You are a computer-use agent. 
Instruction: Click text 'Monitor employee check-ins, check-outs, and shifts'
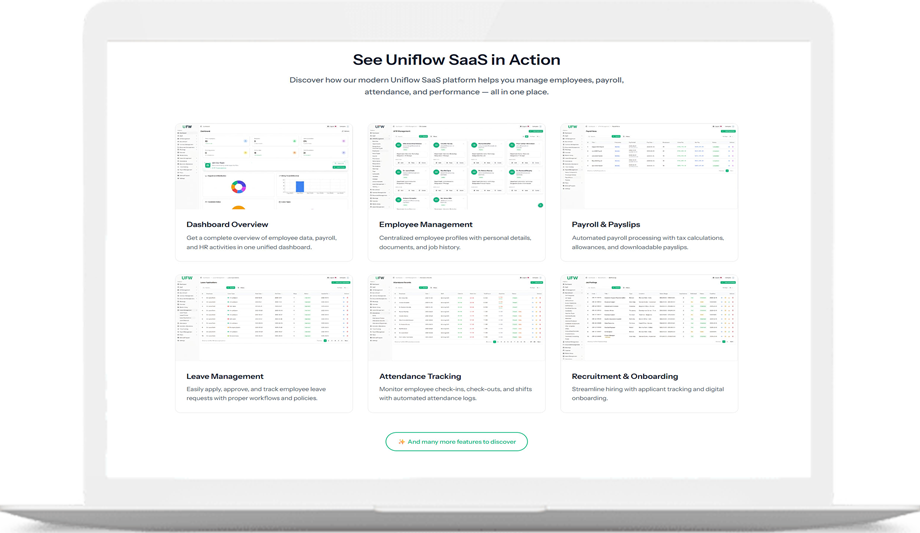point(455,389)
